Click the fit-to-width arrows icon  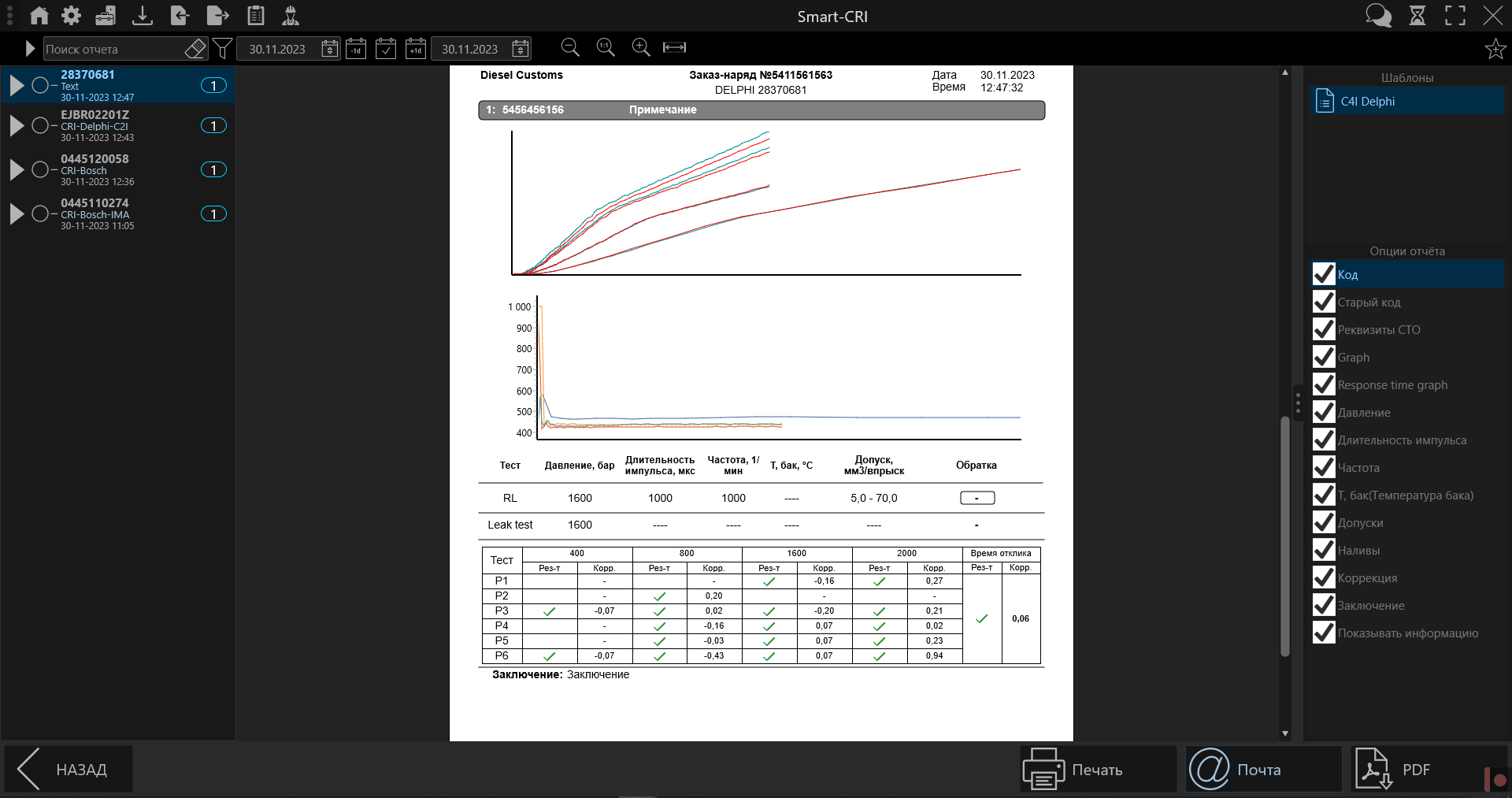pyautogui.click(x=674, y=48)
